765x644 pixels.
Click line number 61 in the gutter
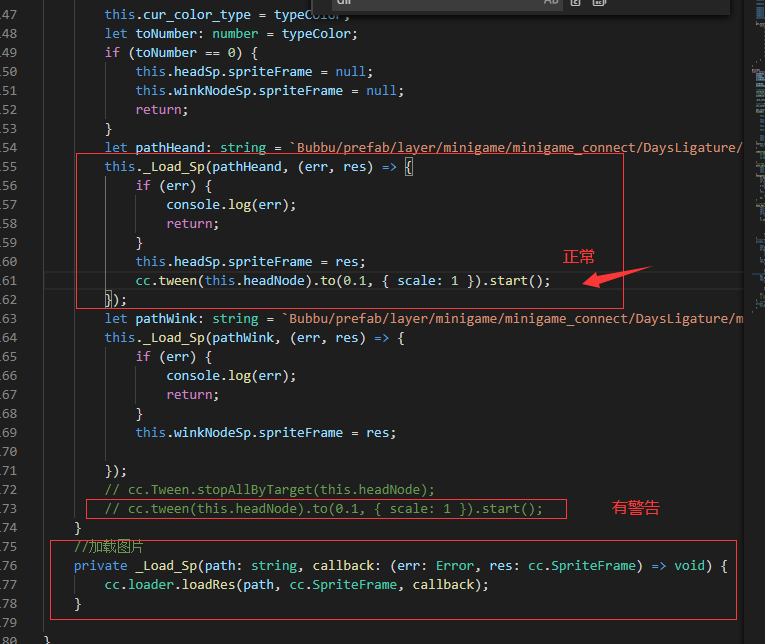click(x=8, y=281)
